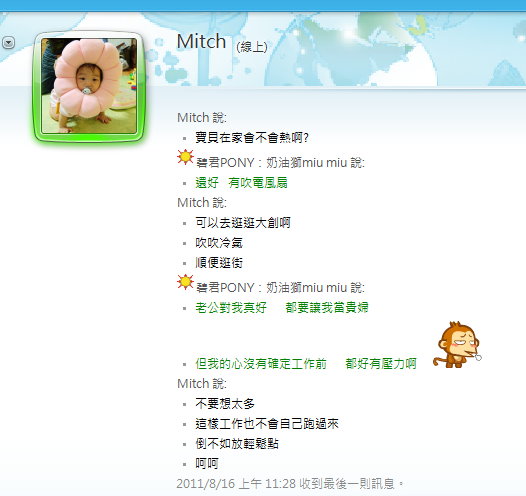The width and height of the screenshot is (526, 496).
Task: Select message 倒不如放輕鬆點
Action: click(237, 444)
